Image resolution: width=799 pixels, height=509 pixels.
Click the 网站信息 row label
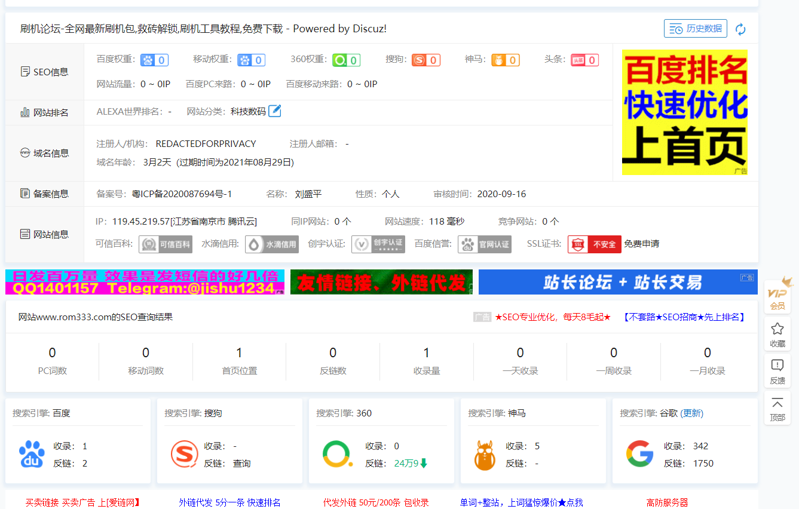tap(44, 234)
